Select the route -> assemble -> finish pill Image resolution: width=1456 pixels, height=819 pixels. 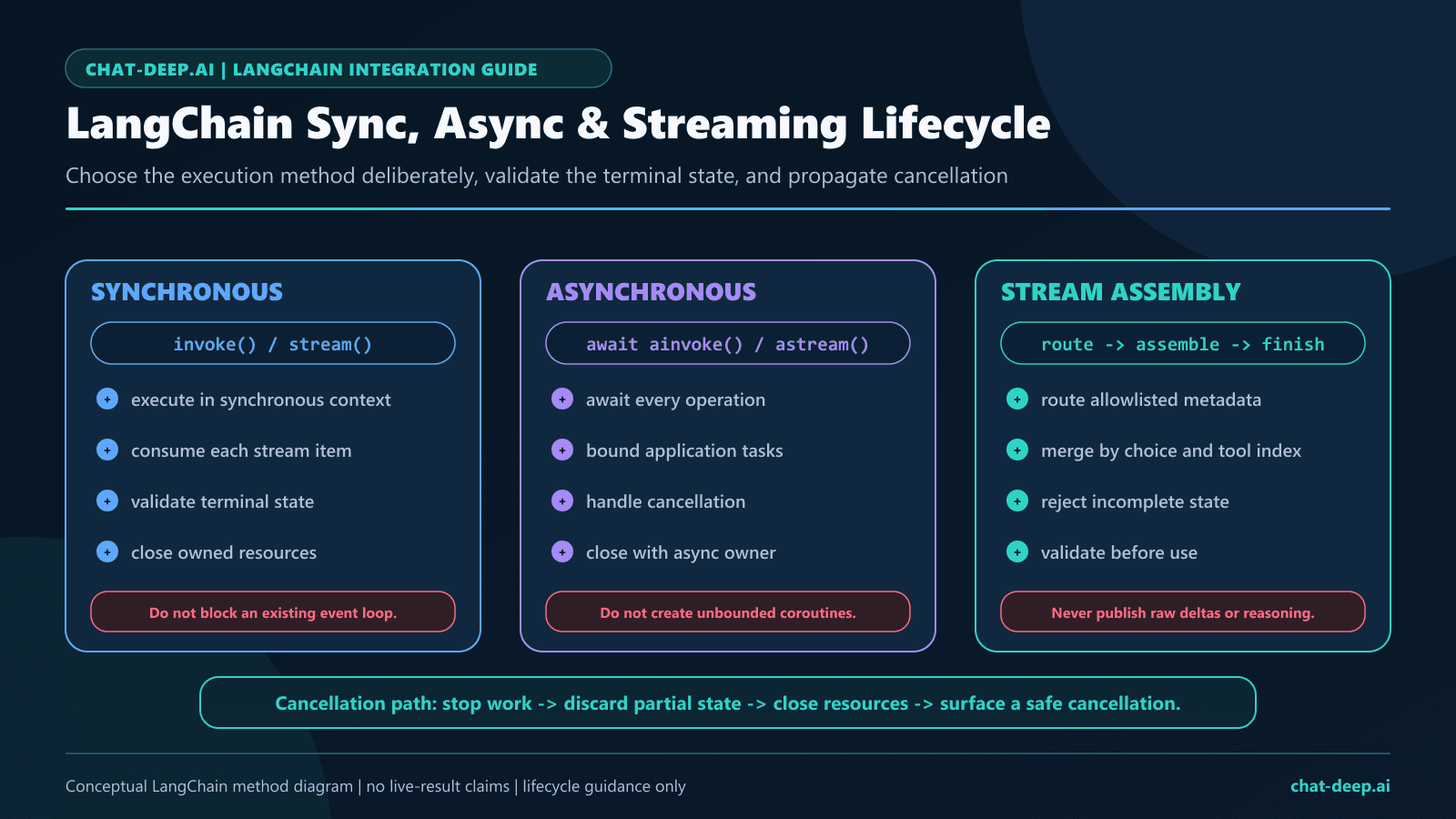1183,343
